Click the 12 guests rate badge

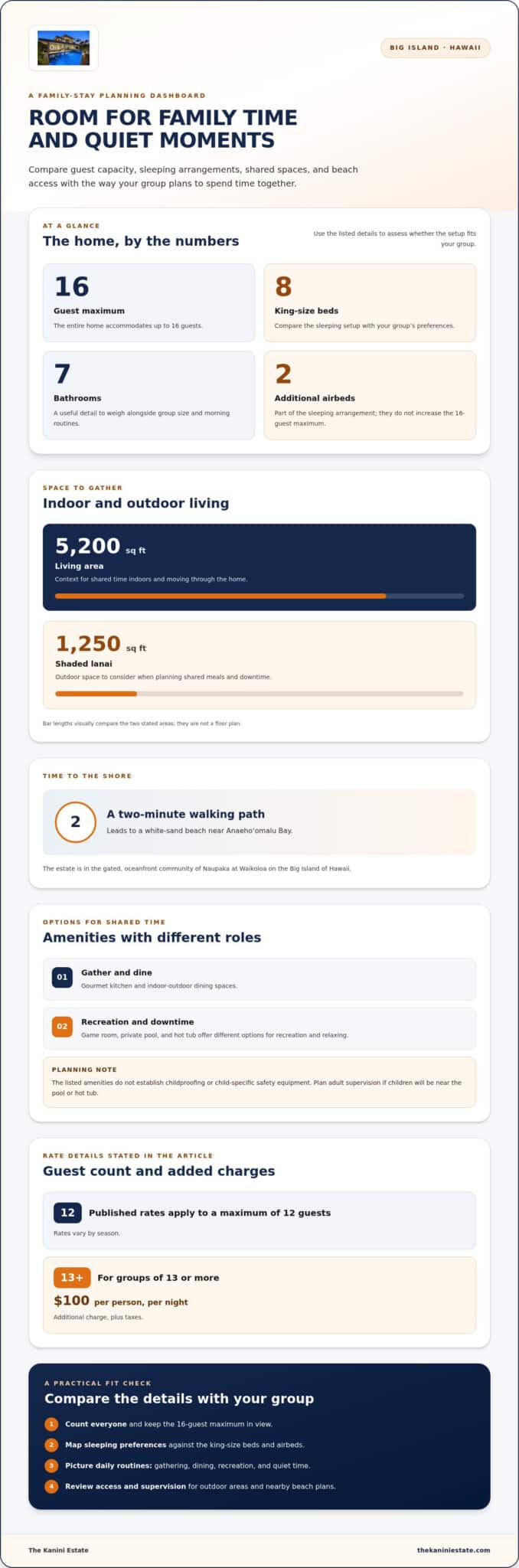(67, 1212)
